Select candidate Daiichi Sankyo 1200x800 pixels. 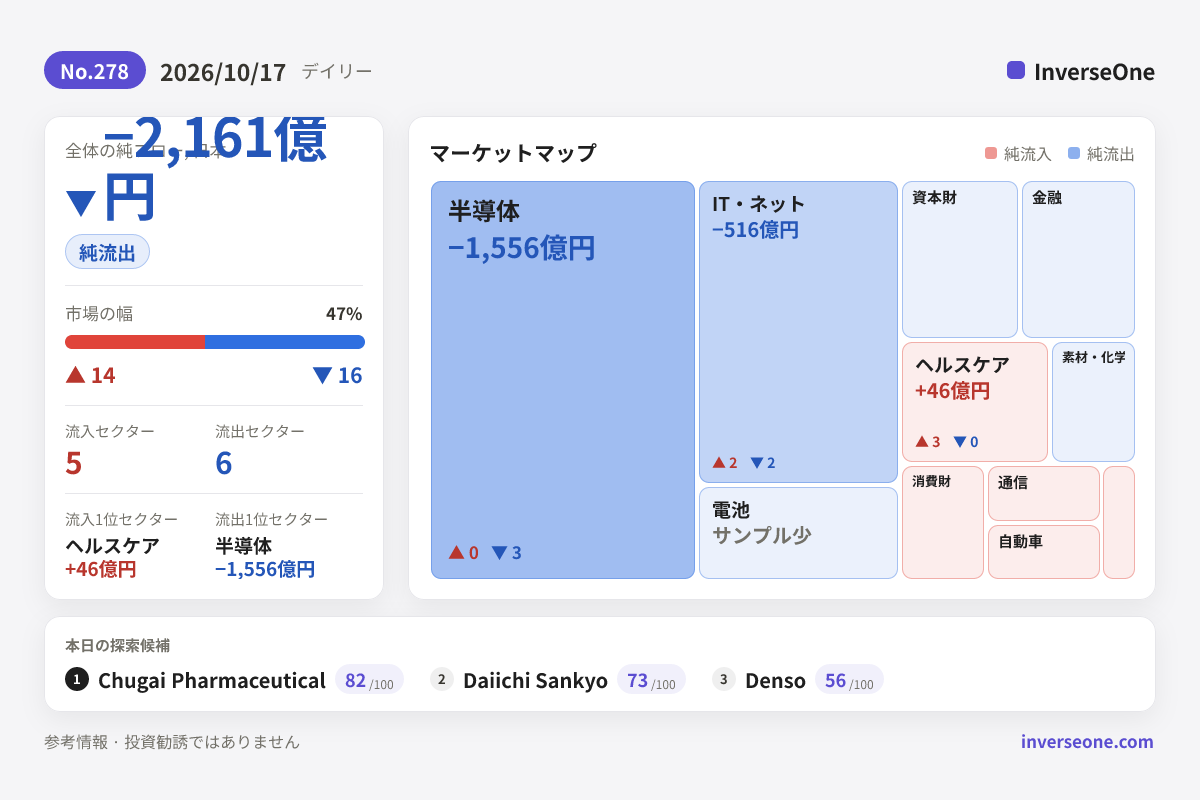[535, 680]
